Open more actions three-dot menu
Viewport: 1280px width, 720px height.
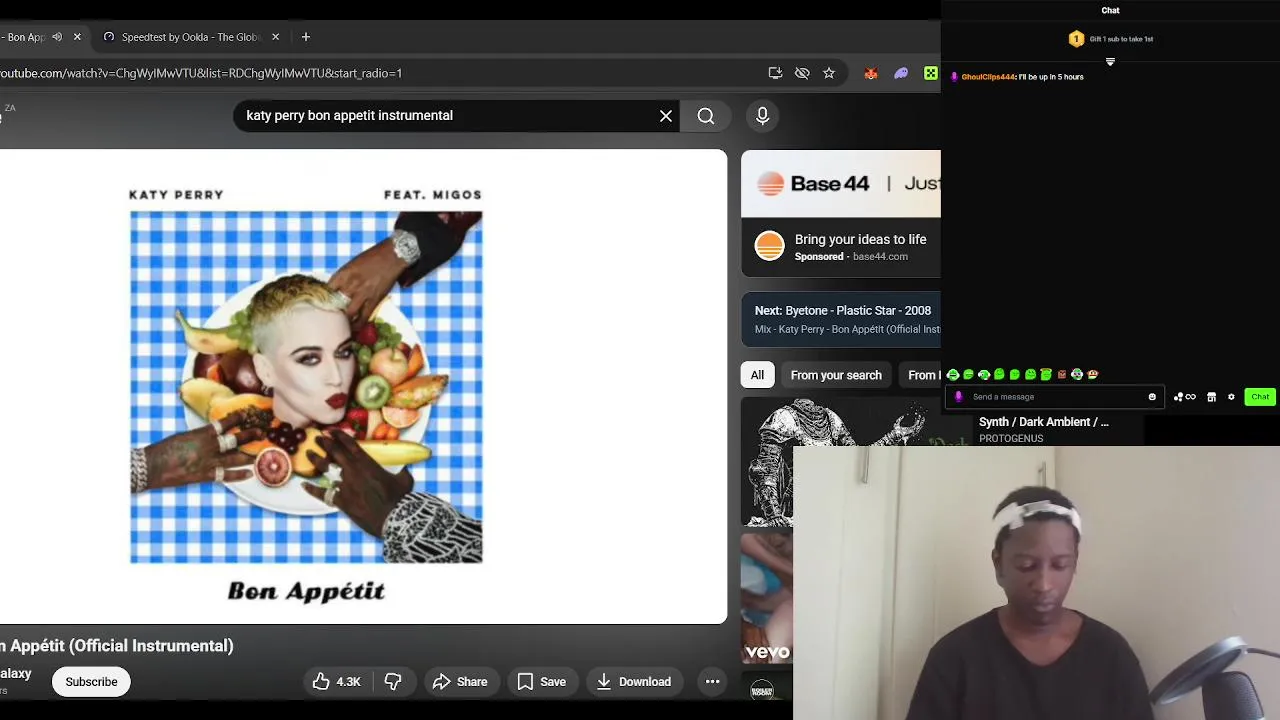pos(713,682)
